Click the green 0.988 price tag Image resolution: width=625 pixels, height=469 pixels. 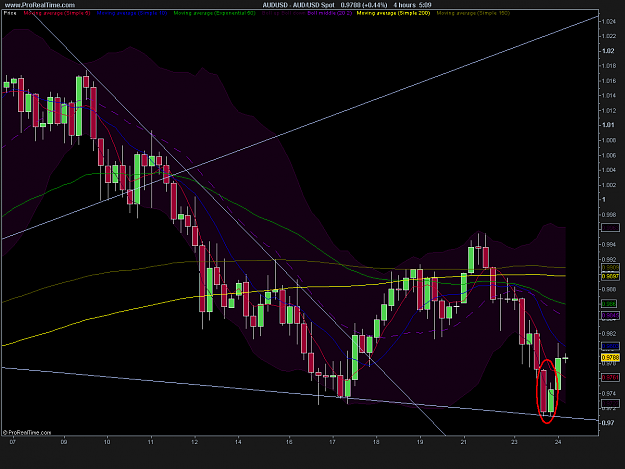[x=610, y=304]
